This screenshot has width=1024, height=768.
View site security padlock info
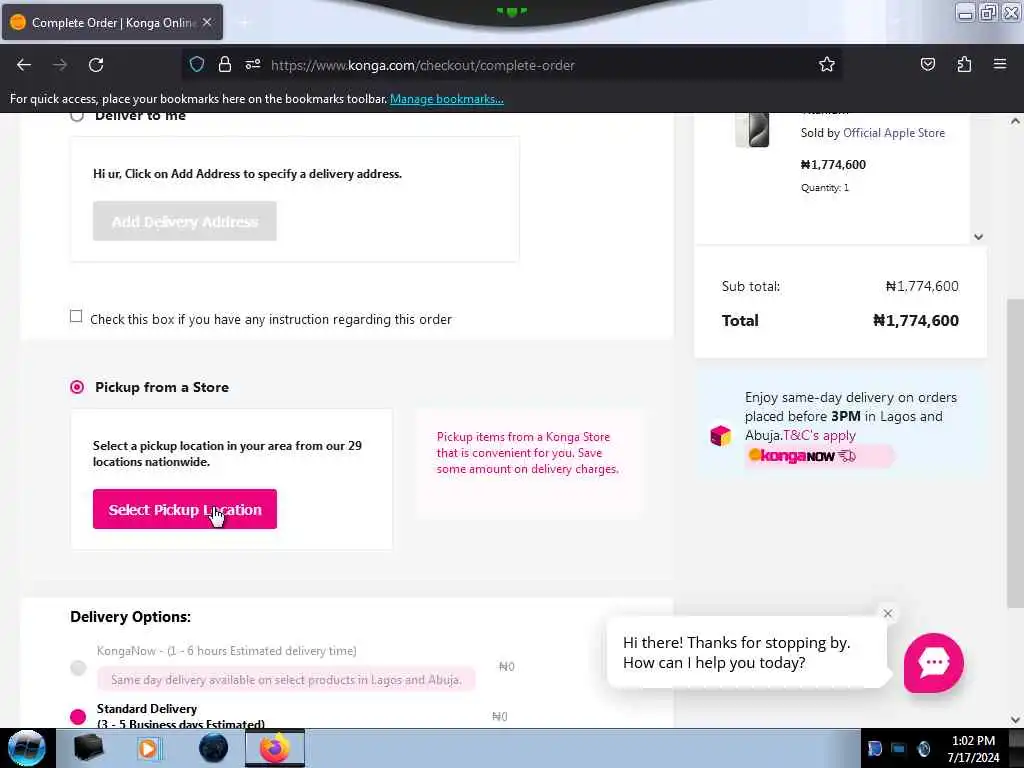225,65
